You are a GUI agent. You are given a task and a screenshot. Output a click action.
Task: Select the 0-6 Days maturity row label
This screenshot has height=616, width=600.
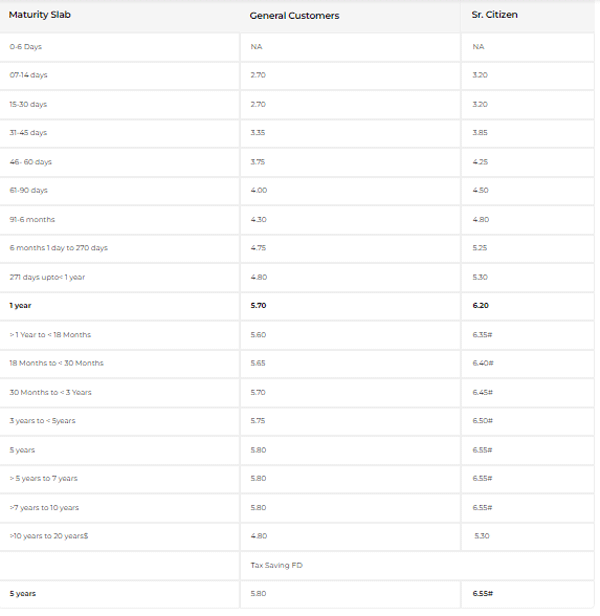(26, 47)
